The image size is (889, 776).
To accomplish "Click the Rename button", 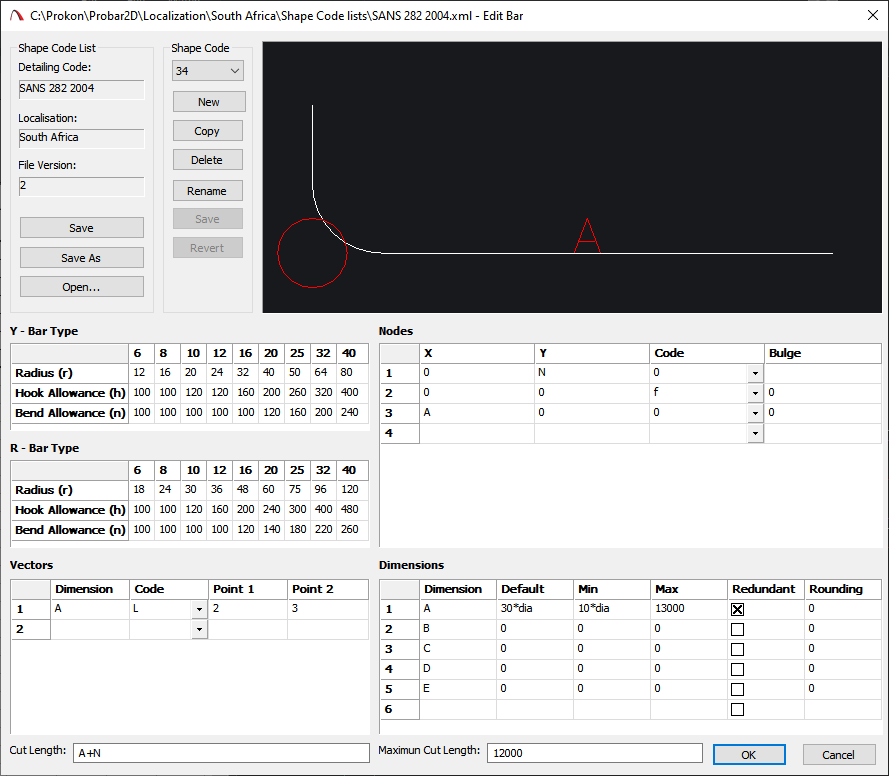I will 208,190.
